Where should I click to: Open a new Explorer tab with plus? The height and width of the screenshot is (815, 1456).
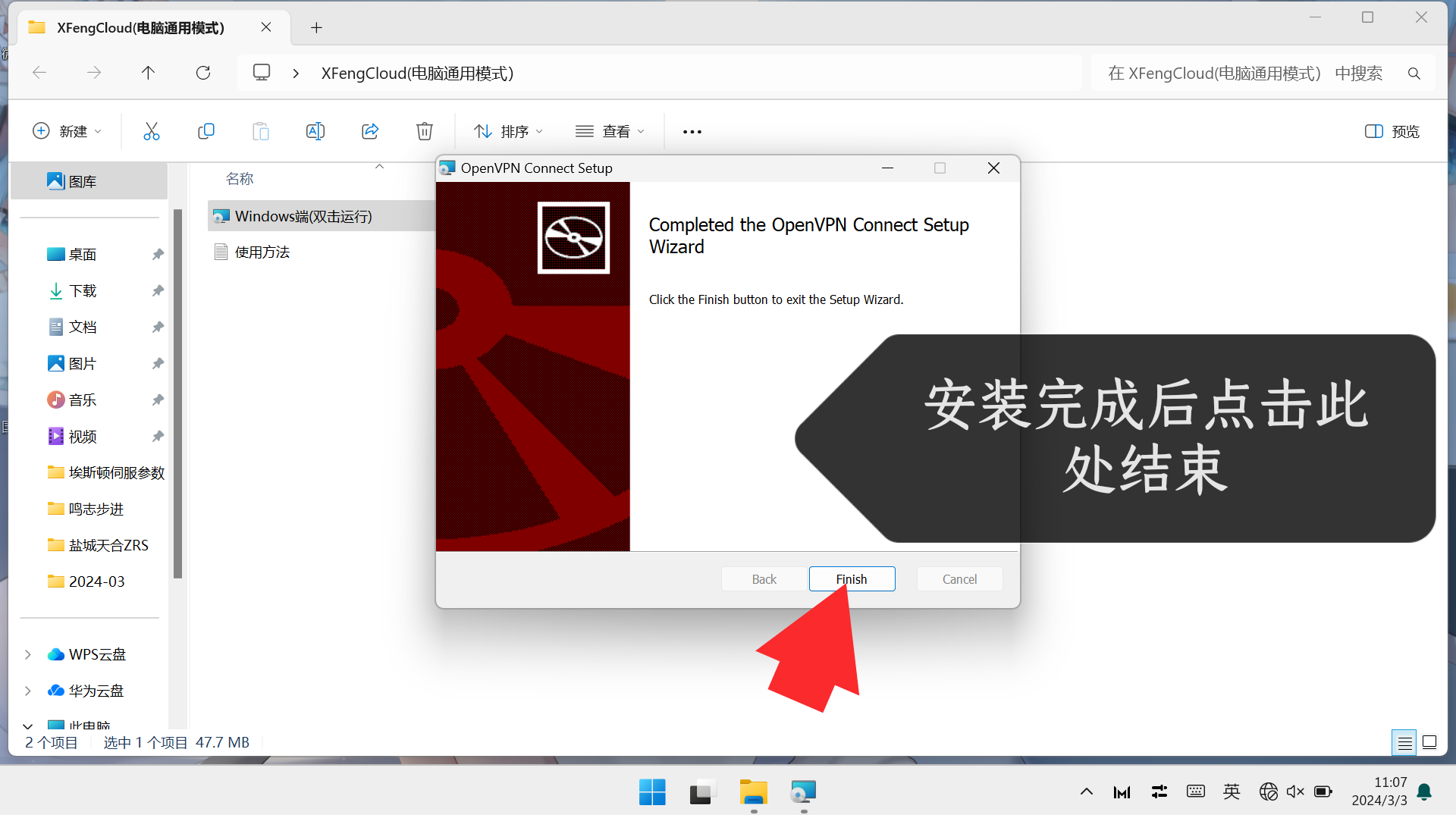[317, 28]
